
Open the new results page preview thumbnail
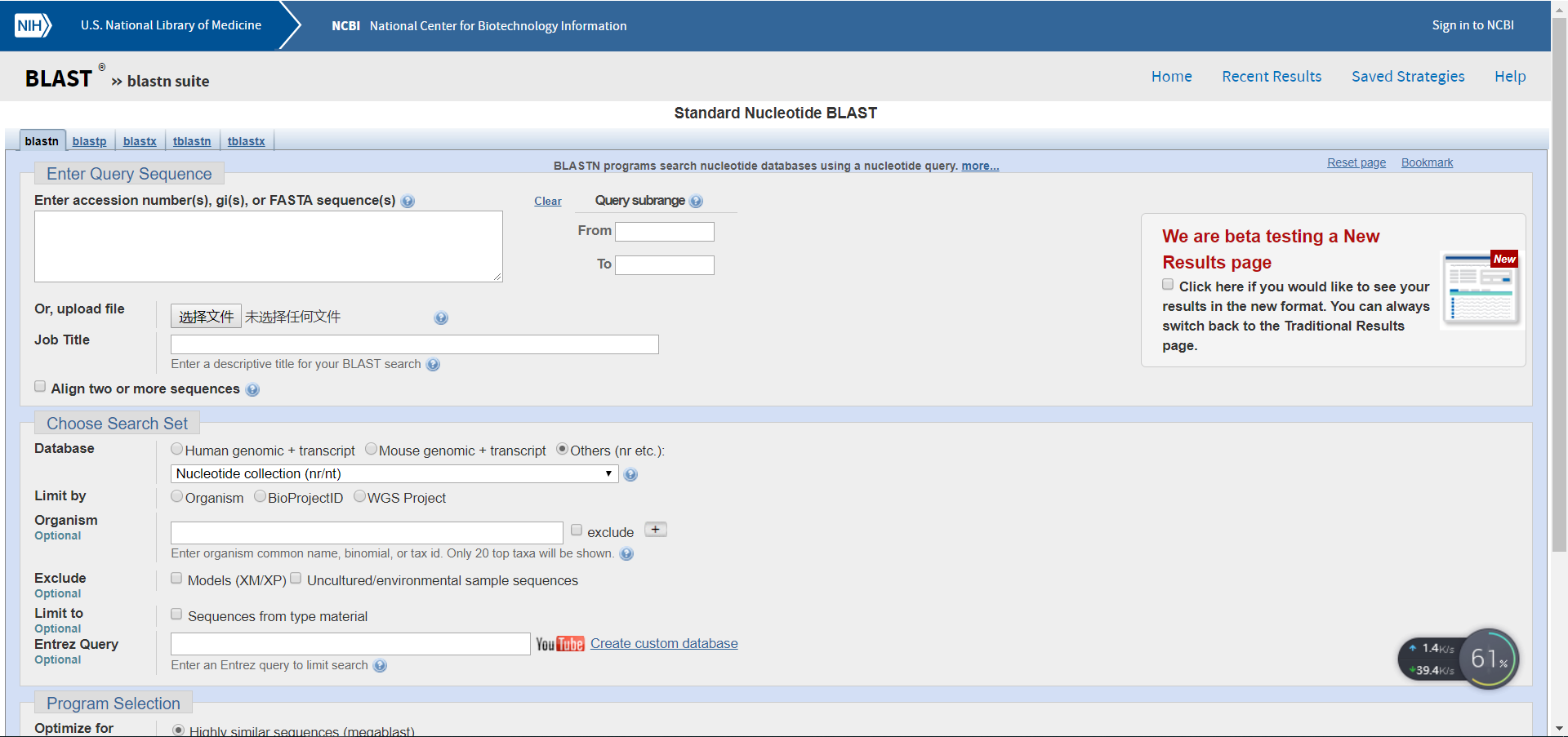(x=1481, y=289)
